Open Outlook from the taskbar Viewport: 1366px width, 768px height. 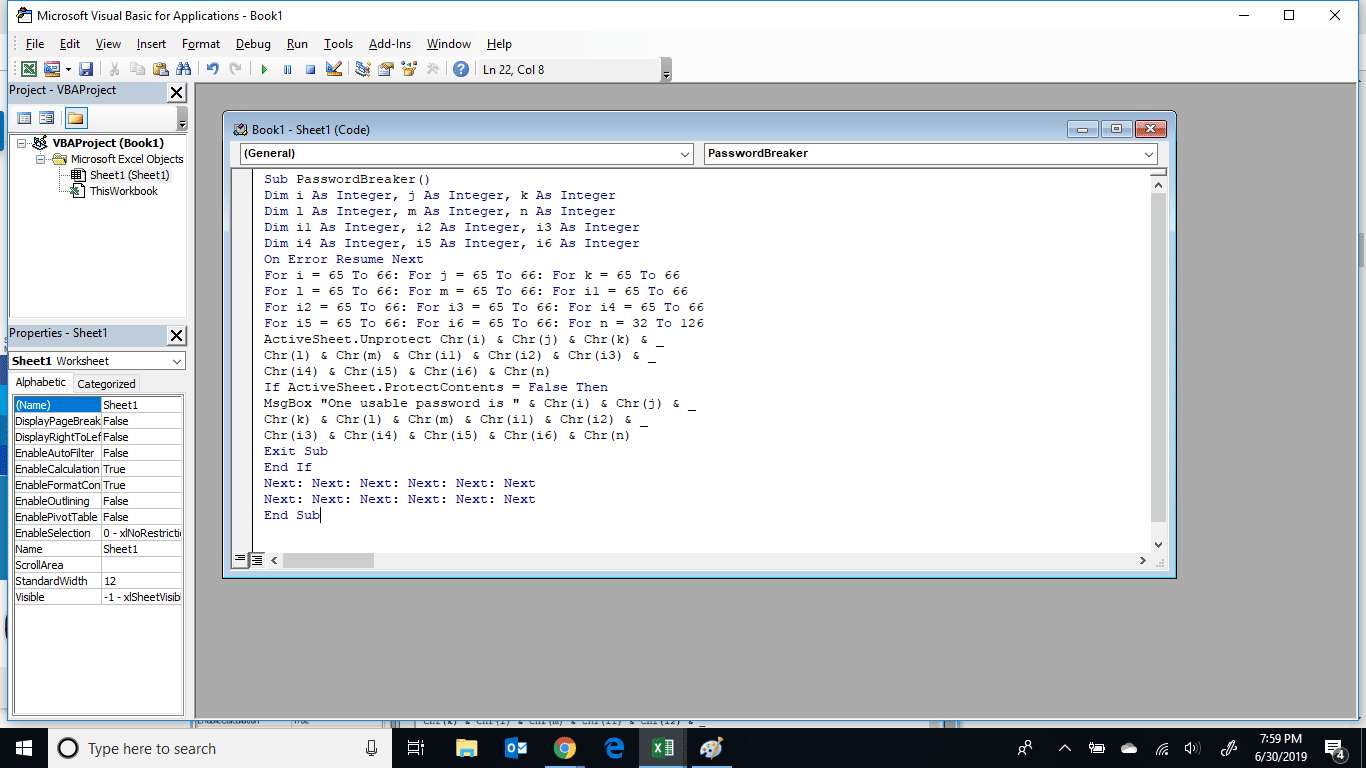(516, 748)
